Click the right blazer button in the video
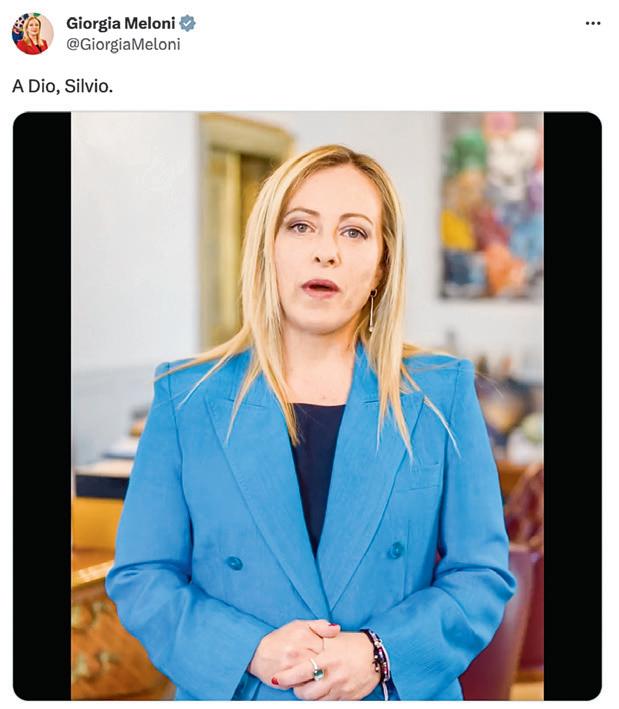This screenshot has width=619, height=709. click(x=397, y=550)
